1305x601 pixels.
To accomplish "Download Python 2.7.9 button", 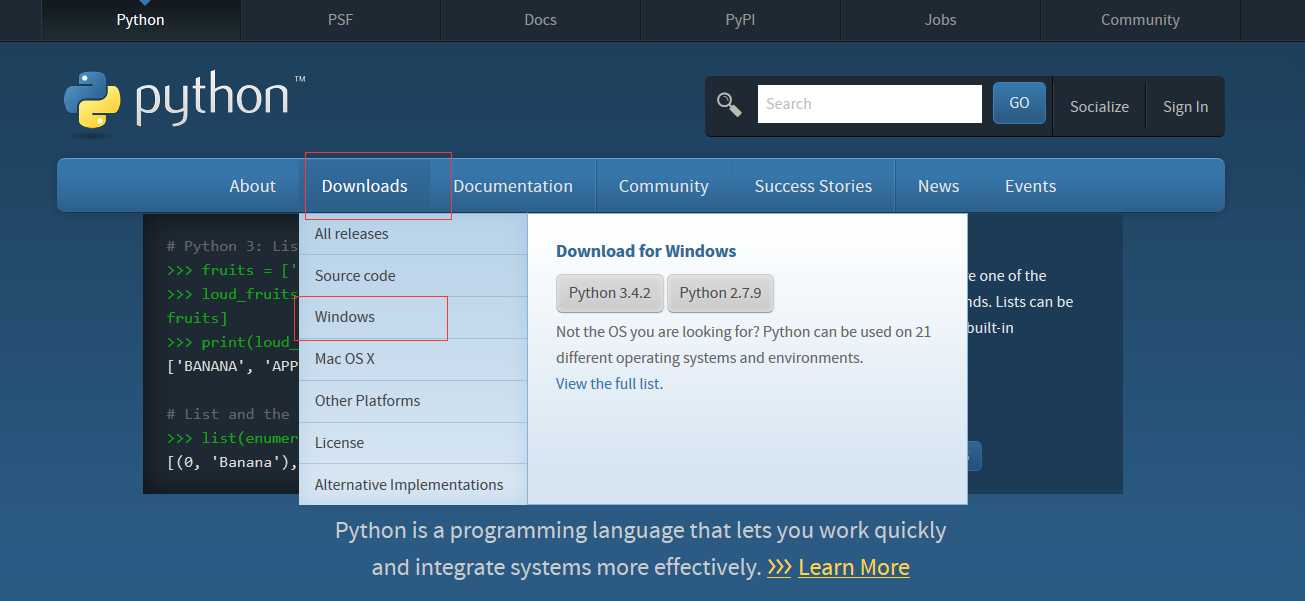I will (720, 293).
